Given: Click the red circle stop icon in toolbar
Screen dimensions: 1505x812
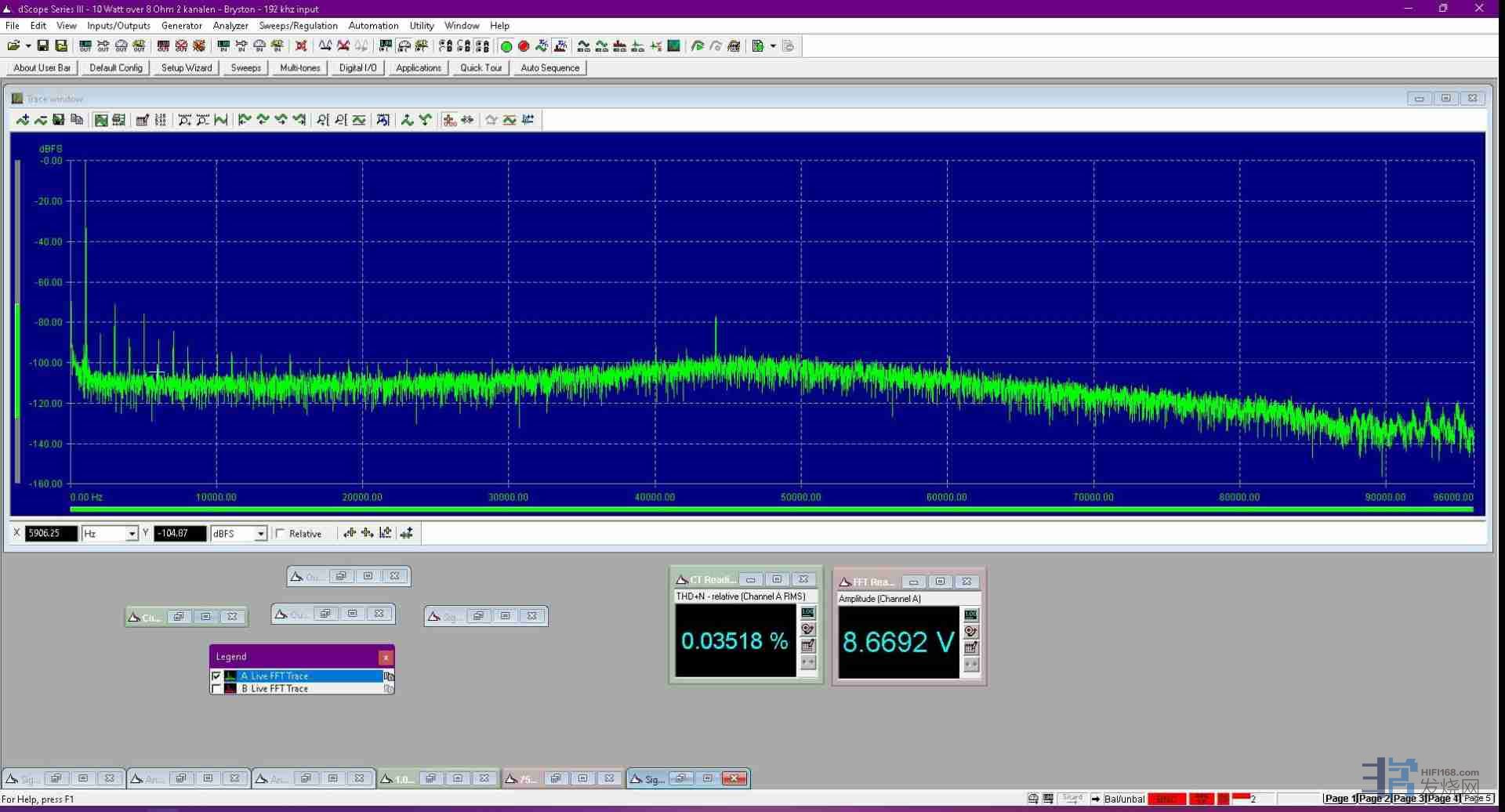Looking at the screenshot, I should [524, 46].
